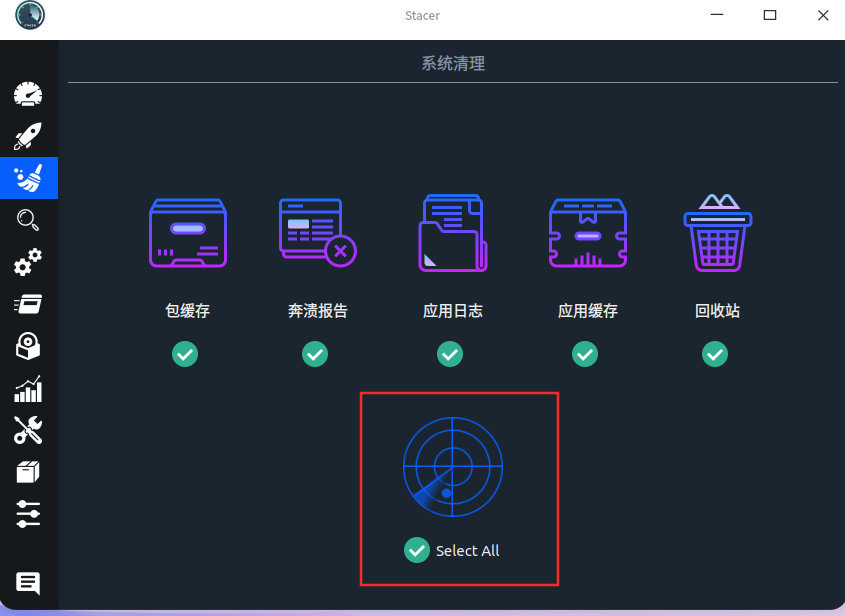Open the Dashboard speedometer page in sidebar
Viewport: 845px width, 616px height.
28,94
